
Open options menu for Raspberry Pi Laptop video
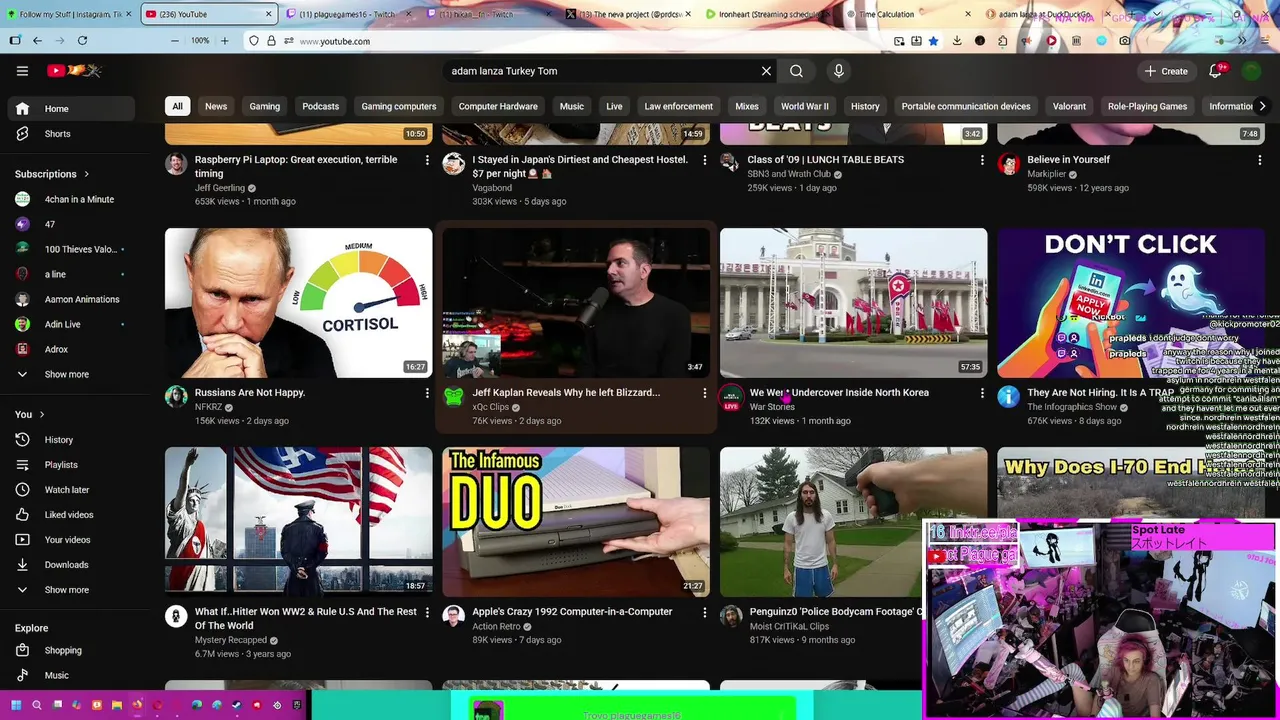tap(427, 160)
